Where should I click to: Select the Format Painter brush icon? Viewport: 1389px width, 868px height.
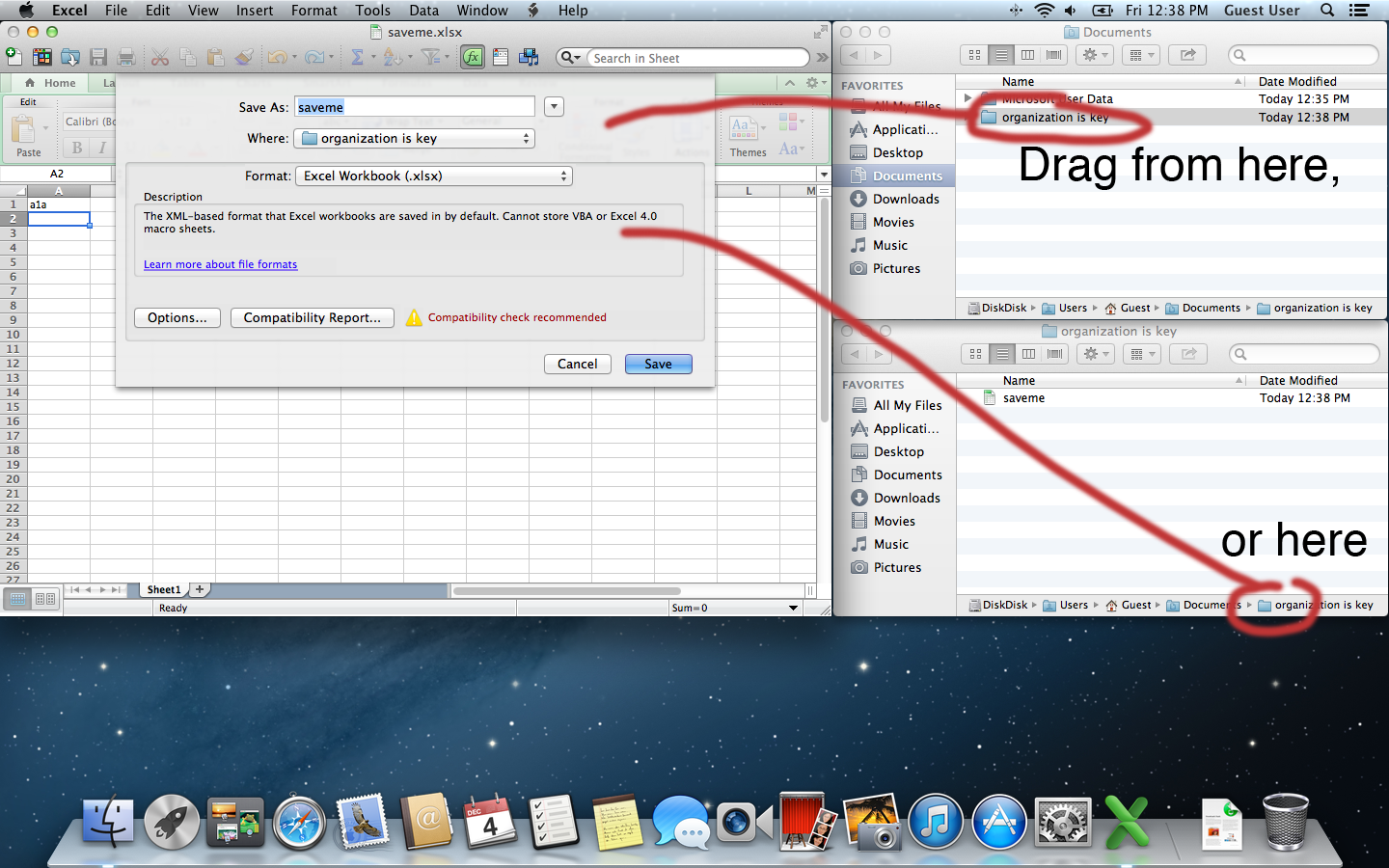[244, 58]
